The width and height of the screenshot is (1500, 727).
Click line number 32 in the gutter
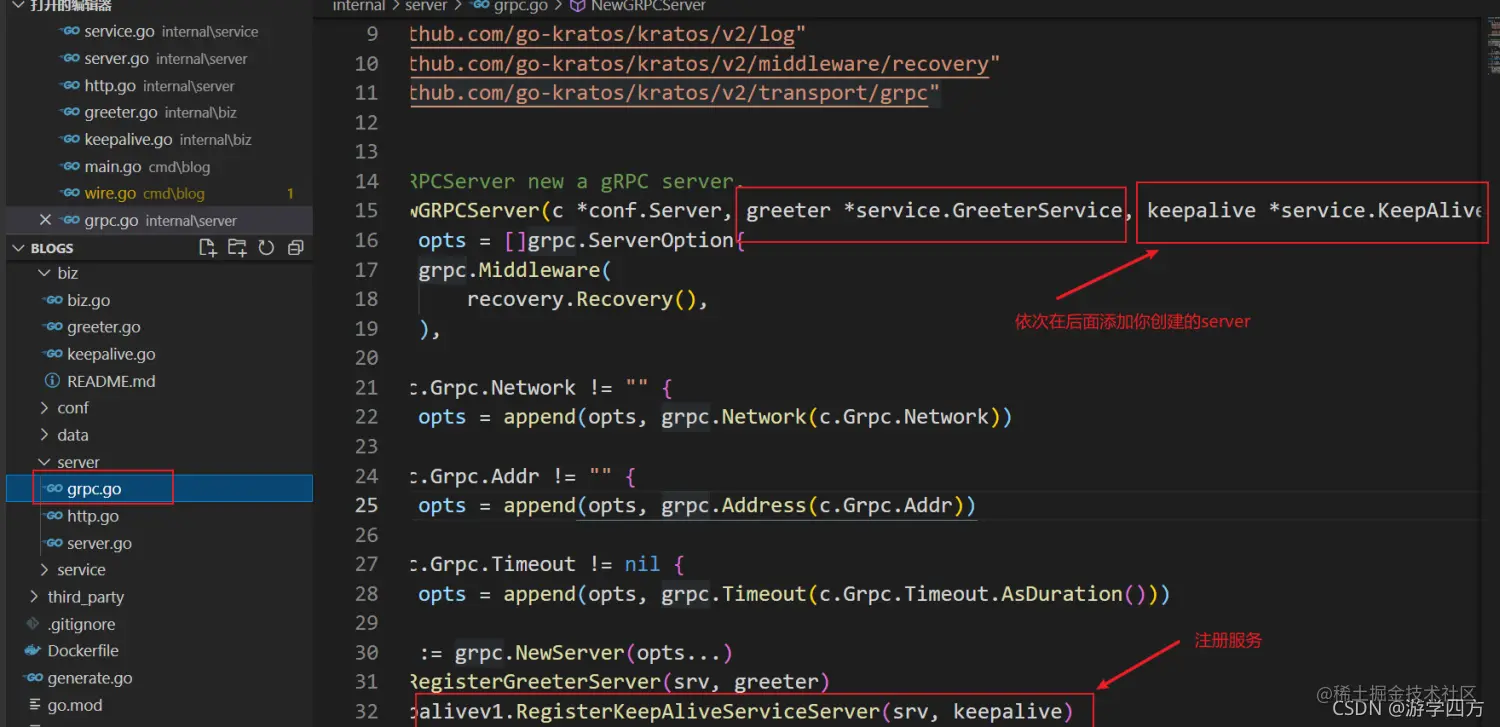(x=367, y=712)
